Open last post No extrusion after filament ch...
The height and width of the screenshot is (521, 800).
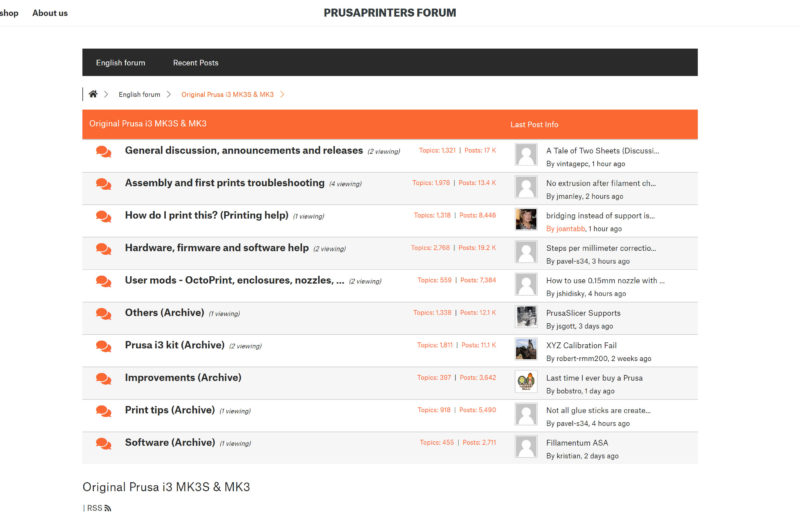tap(601, 183)
